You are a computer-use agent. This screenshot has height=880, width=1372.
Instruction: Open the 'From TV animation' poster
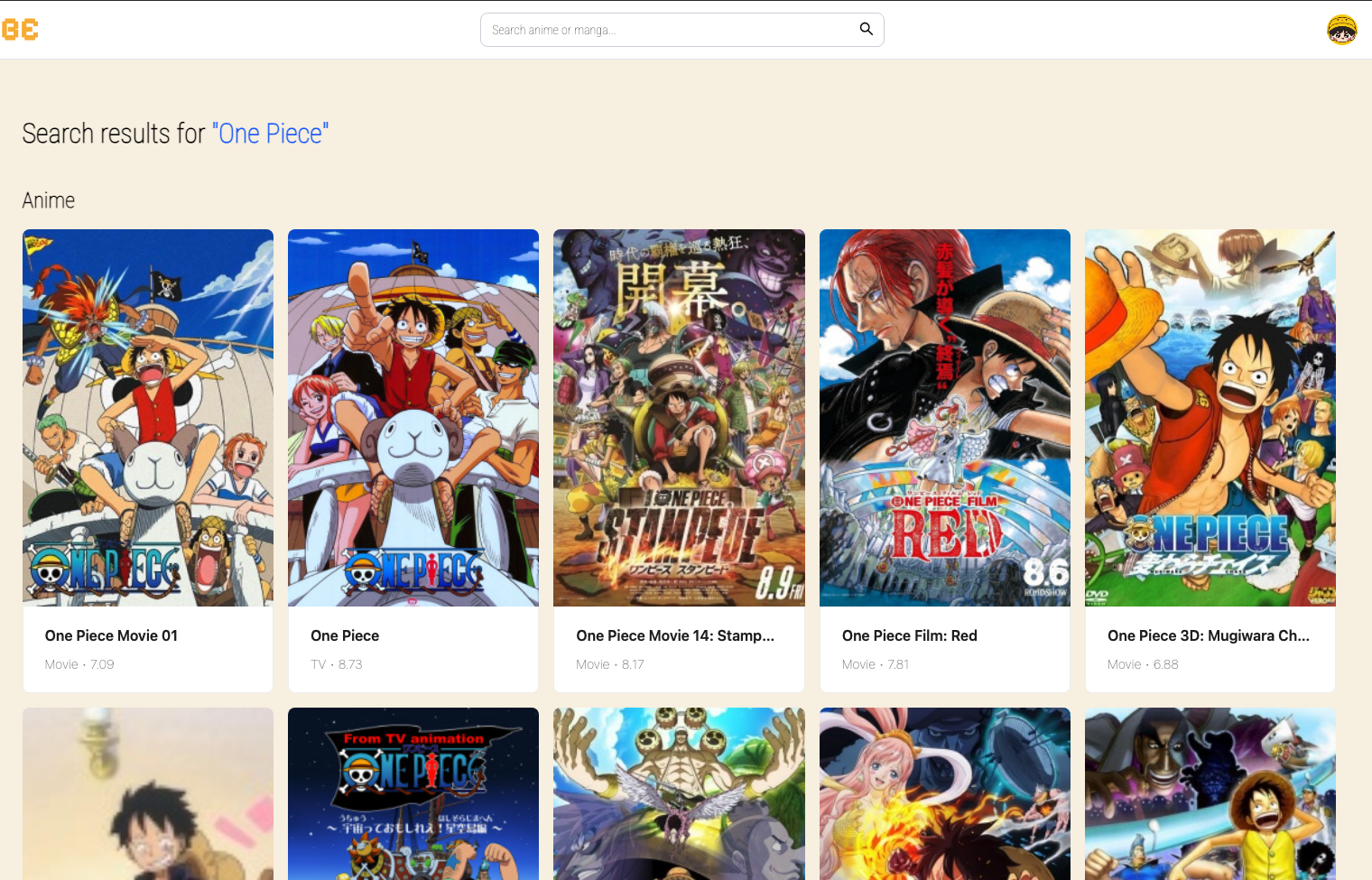(x=413, y=793)
